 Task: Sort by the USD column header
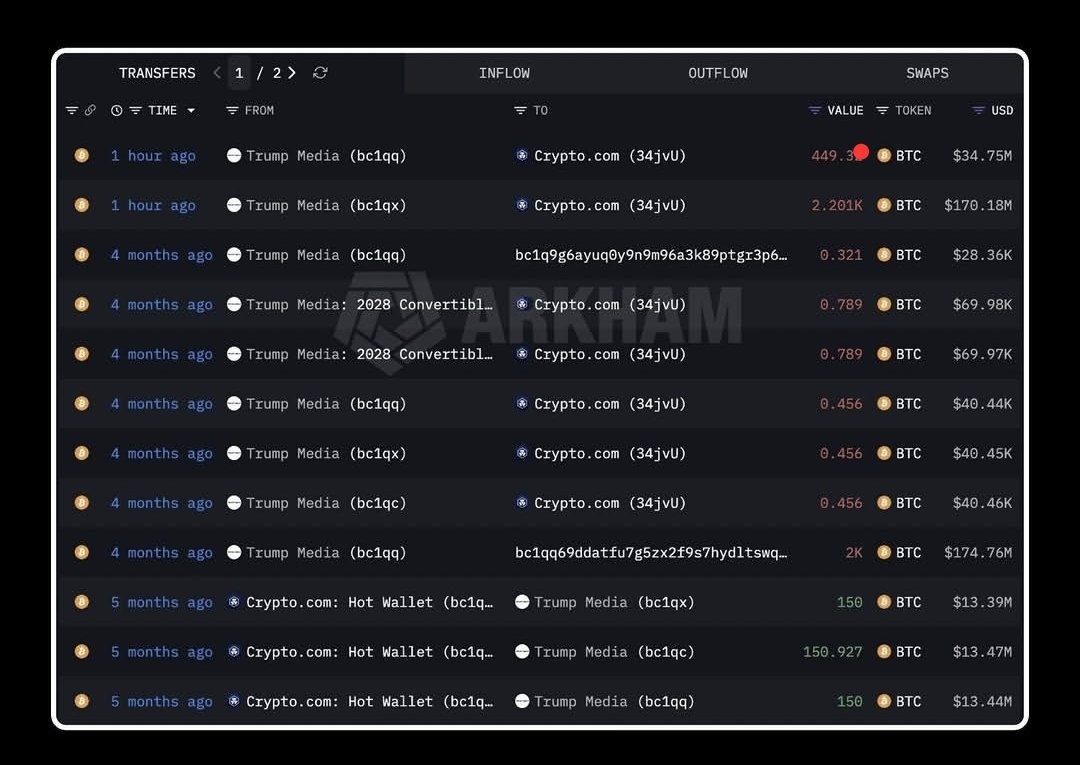tap(1002, 110)
